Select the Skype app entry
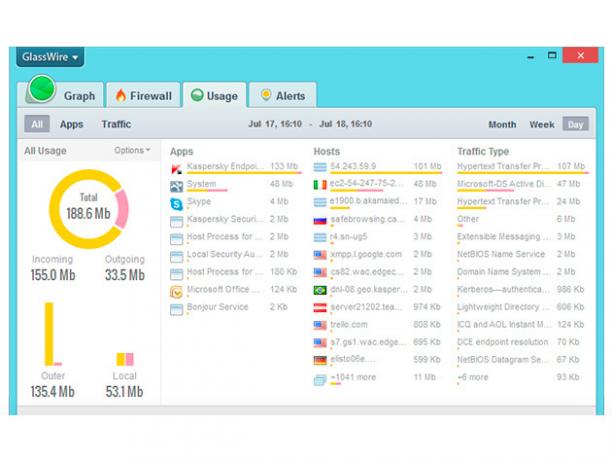612x460 pixels. click(x=236, y=202)
